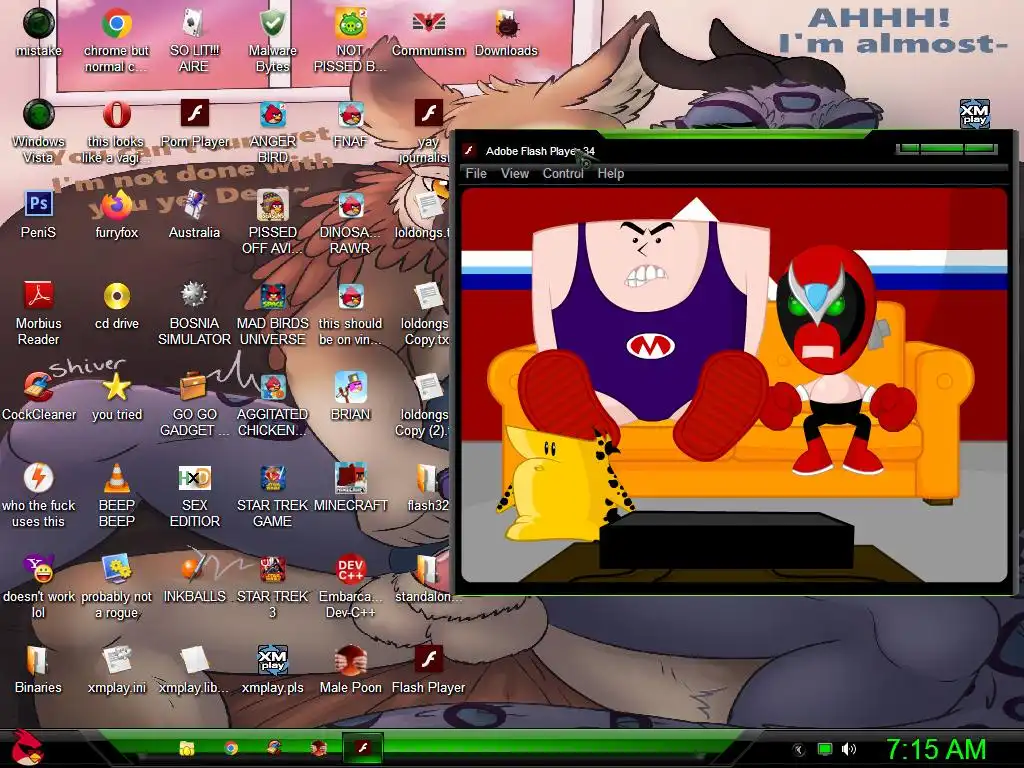This screenshot has width=1024, height=768.
Task: Open the 'chrome but normal' Chrome shortcut
Action: click(x=116, y=40)
